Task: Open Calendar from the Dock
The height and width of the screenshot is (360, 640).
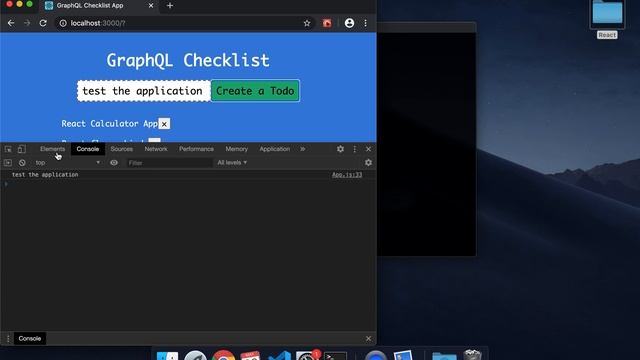Action: pyautogui.click(x=251, y=356)
